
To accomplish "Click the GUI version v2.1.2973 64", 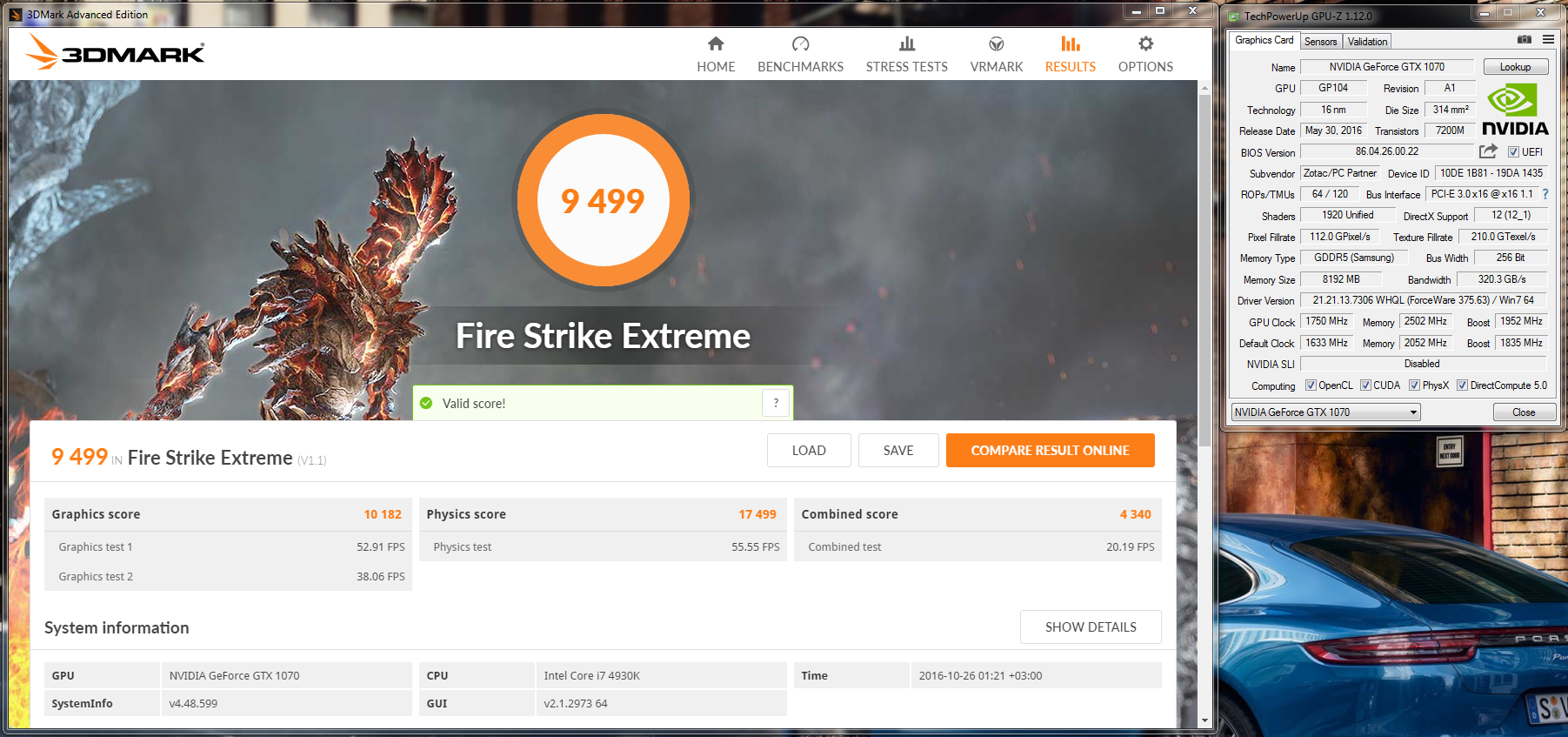I will point(575,703).
